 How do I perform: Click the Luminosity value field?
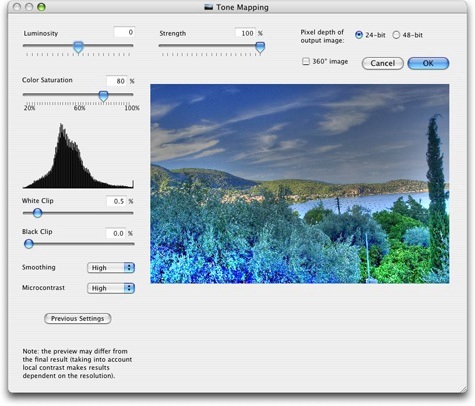[124, 32]
